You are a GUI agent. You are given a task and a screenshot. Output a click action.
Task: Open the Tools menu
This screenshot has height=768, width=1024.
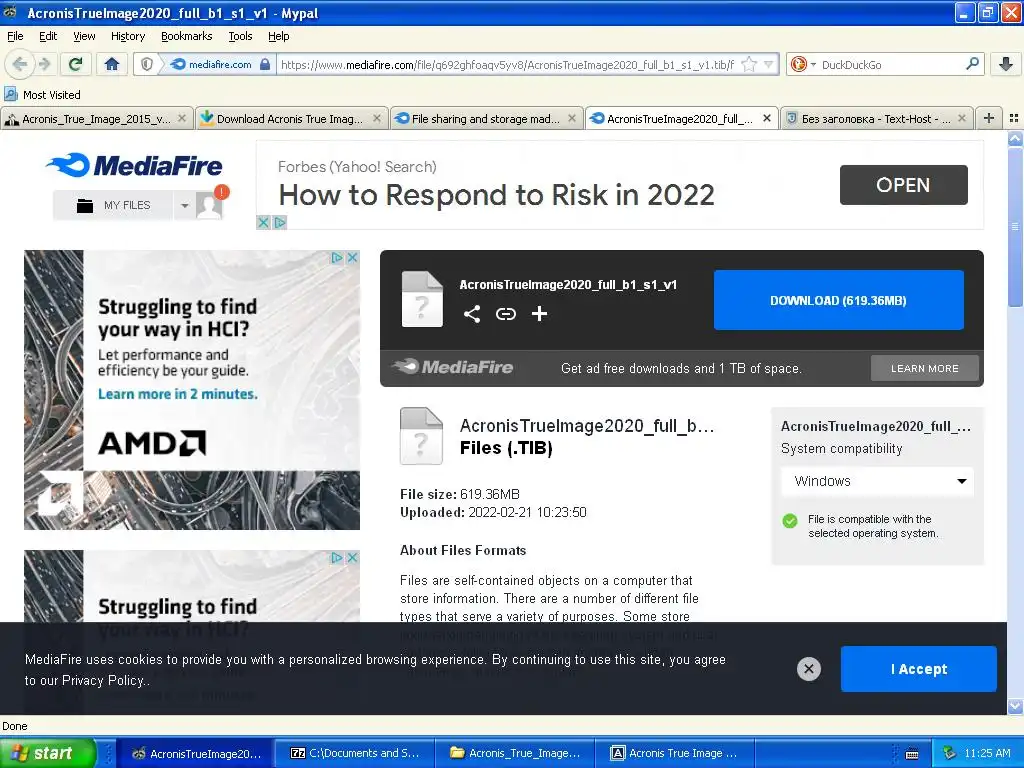pos(240,36)
